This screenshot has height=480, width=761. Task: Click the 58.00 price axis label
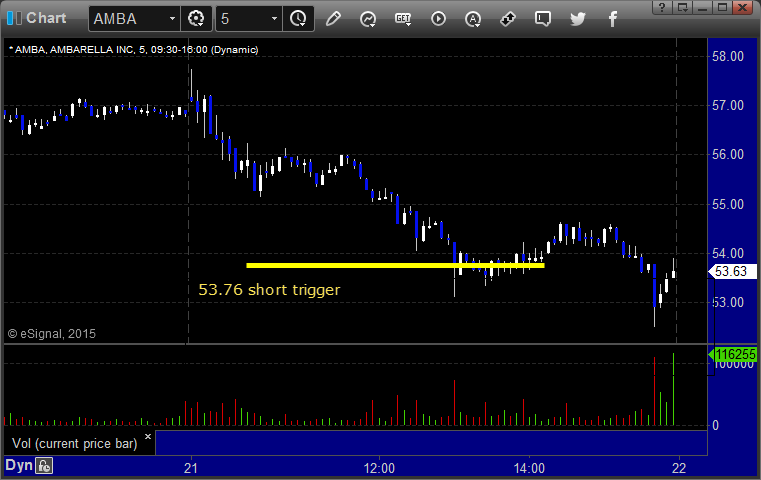point(728,56)
